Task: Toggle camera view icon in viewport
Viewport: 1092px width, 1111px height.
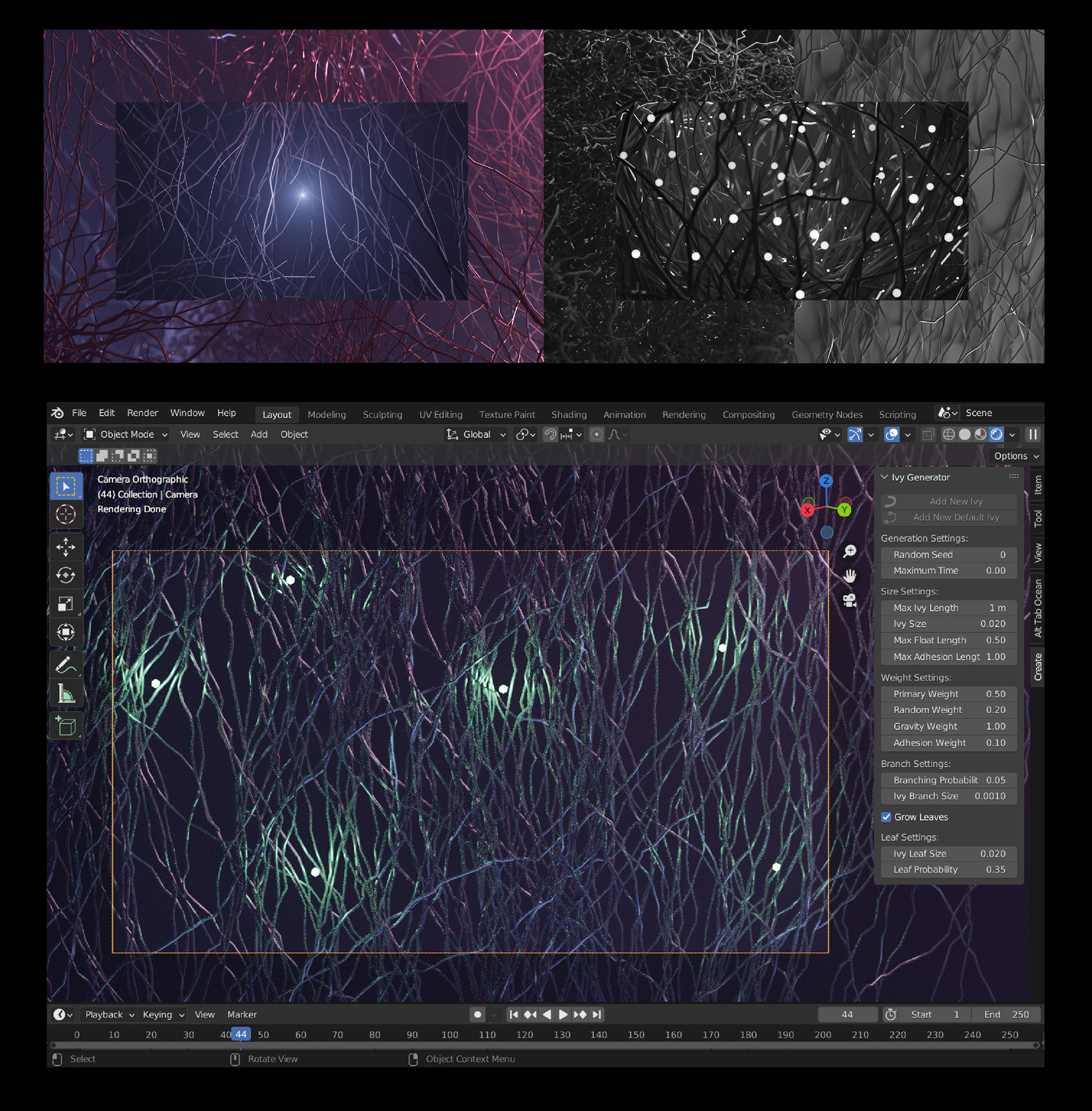Action: (849, 601)
